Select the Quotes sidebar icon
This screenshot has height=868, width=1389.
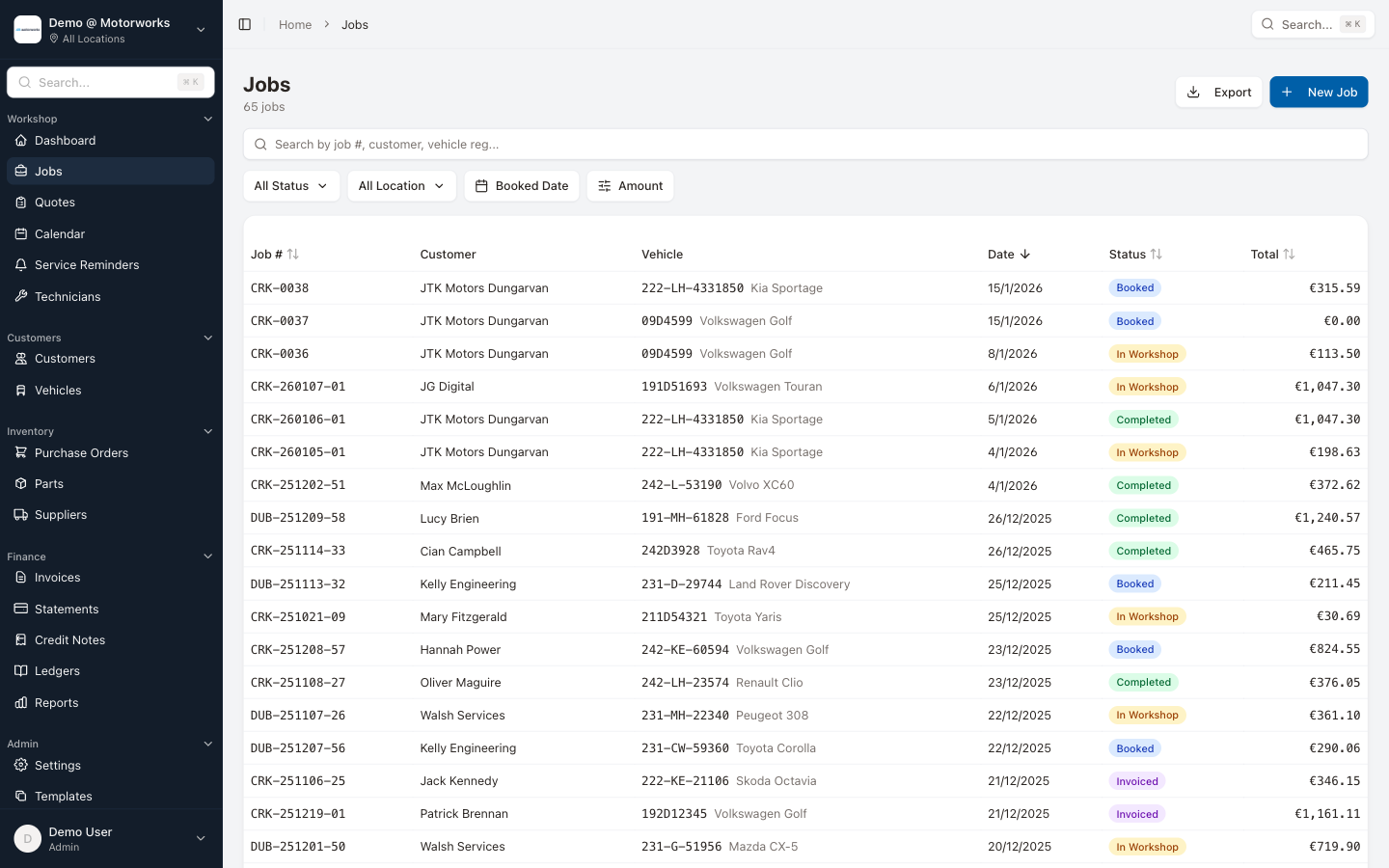coord(21,202)
